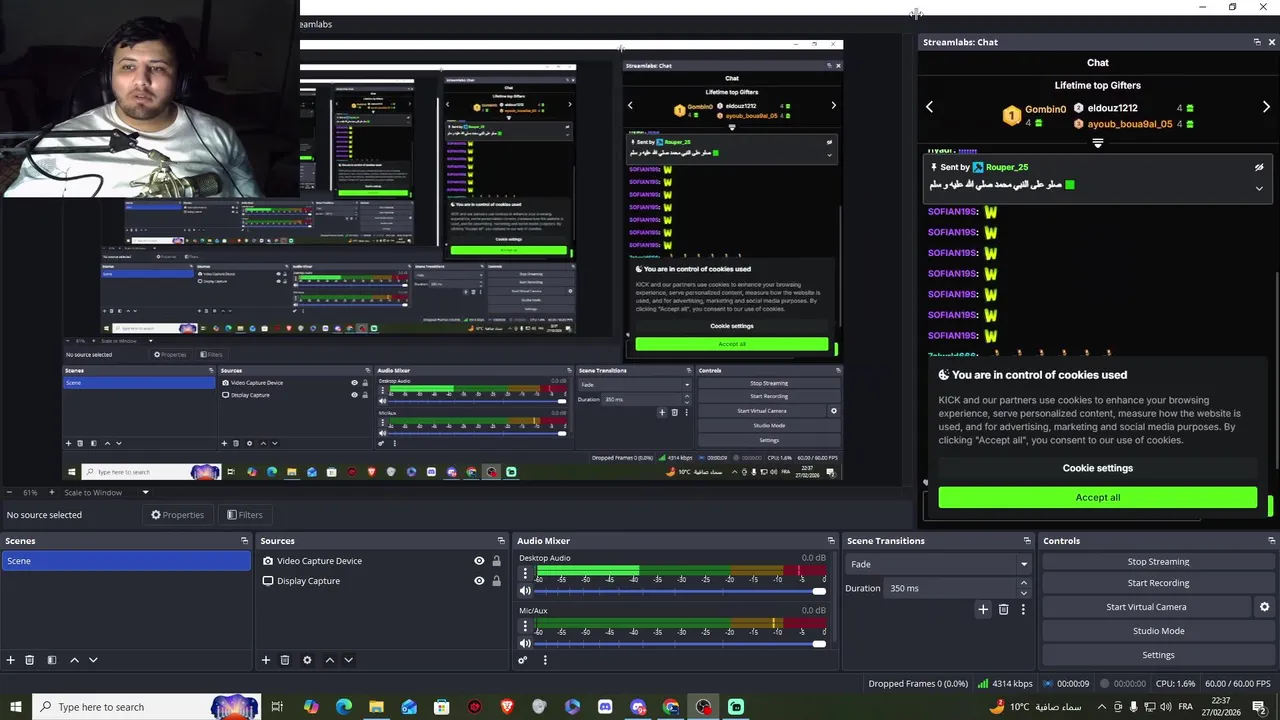Open source Filters button
Viewport: 1280px width, 720px height.
tap(244, 515)
